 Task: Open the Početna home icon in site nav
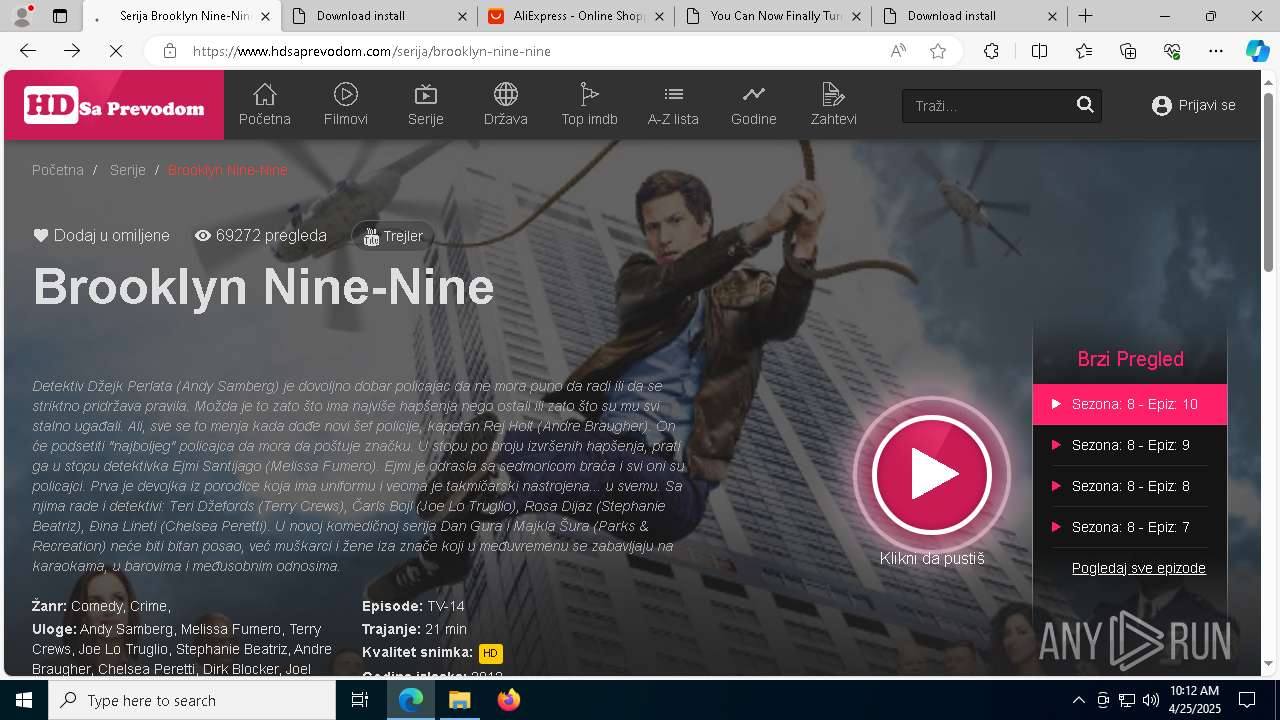pyautogui.click(x=264, y=105)
